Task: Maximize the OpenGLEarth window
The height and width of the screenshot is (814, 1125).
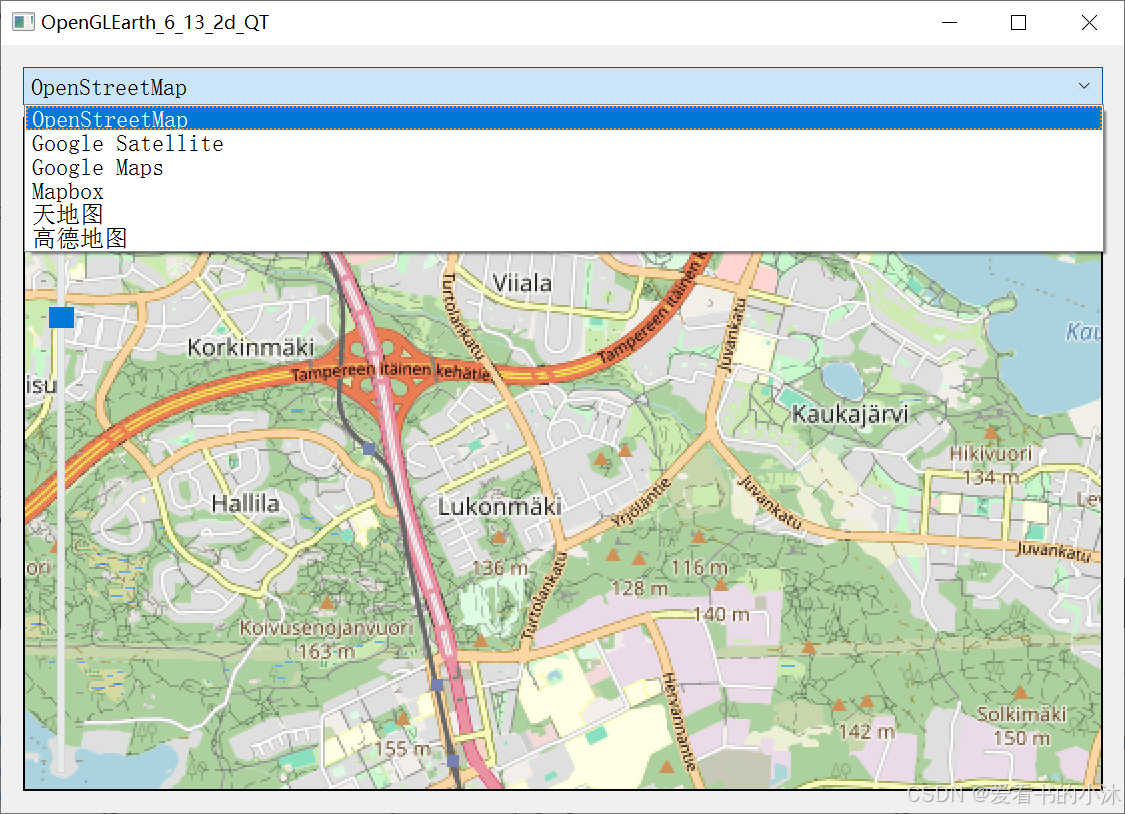Action: (x=1018, y=22)
